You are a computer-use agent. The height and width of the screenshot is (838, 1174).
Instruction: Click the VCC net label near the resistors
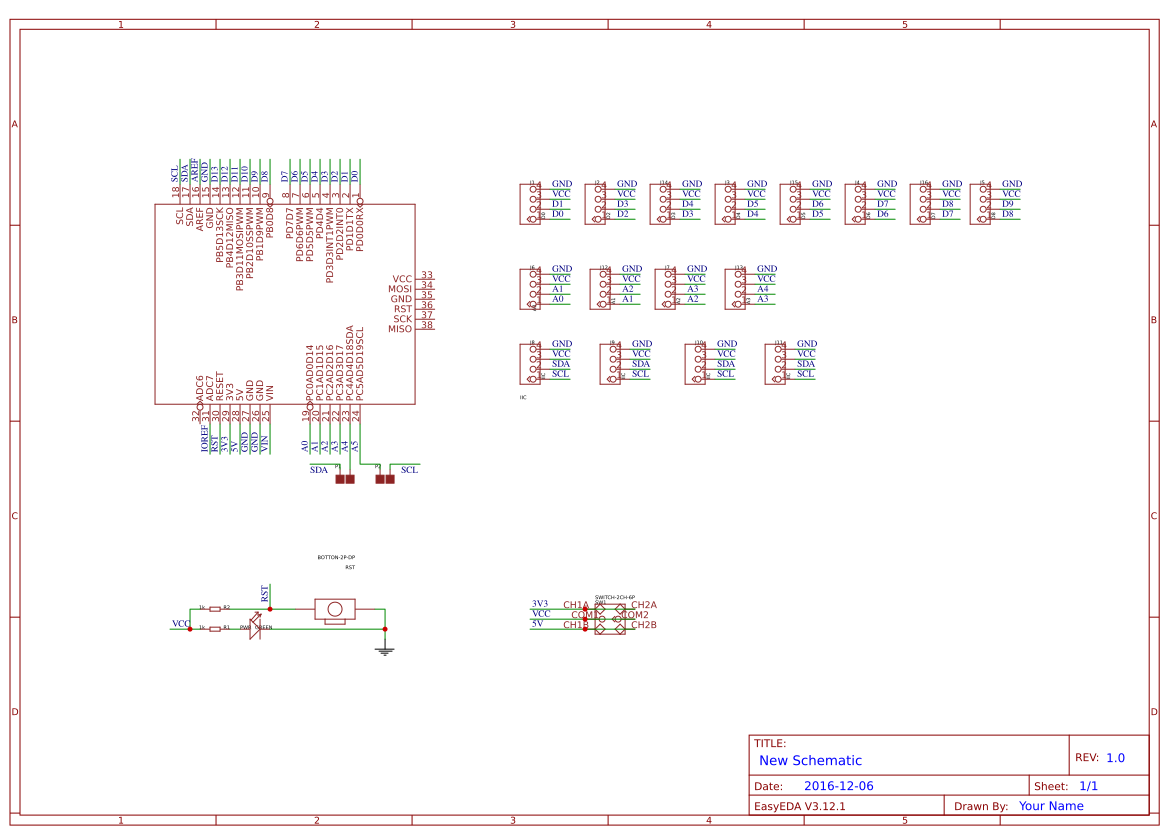coord(180,623)
